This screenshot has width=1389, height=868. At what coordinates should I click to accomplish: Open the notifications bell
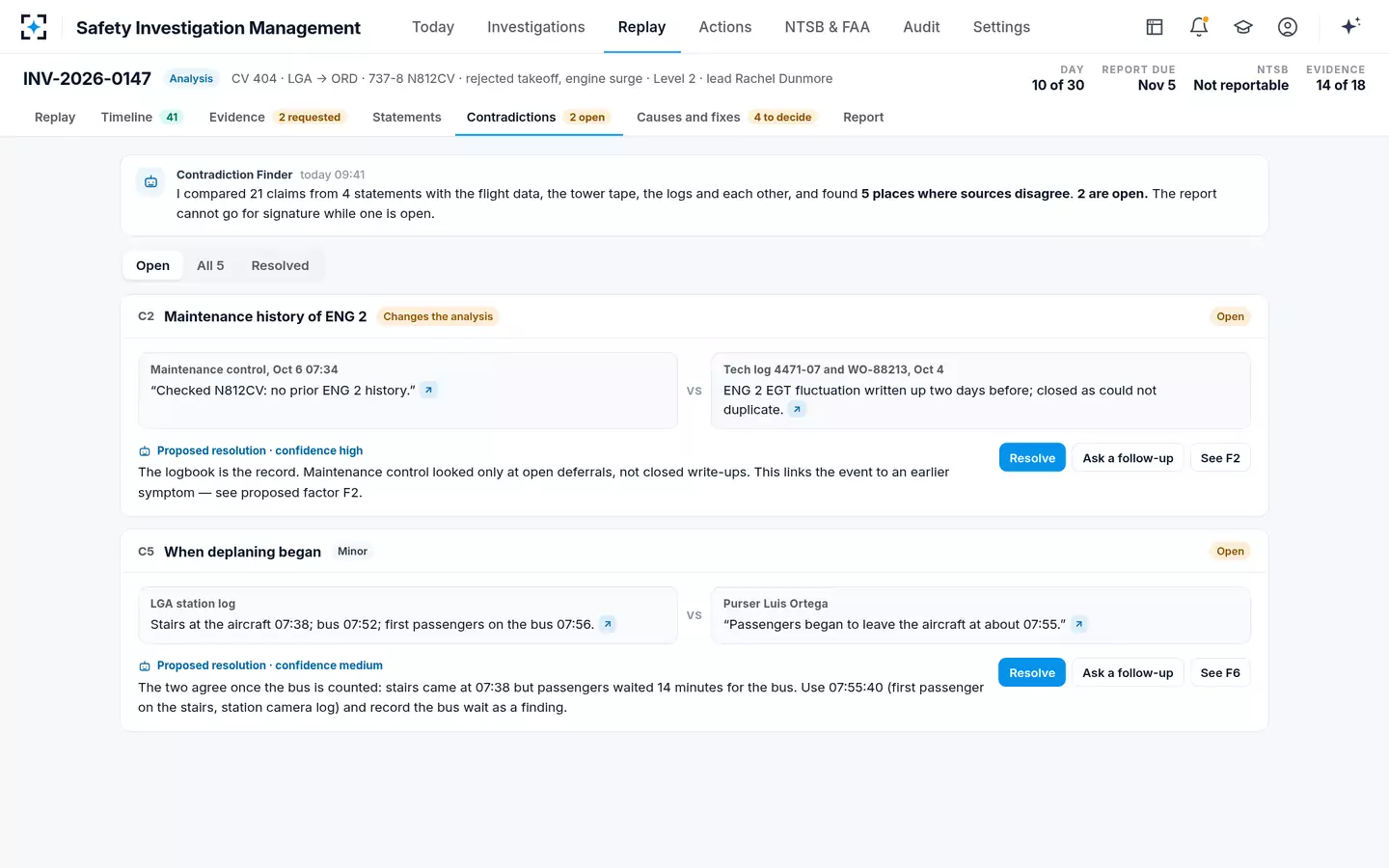(x=1199, y=27)
